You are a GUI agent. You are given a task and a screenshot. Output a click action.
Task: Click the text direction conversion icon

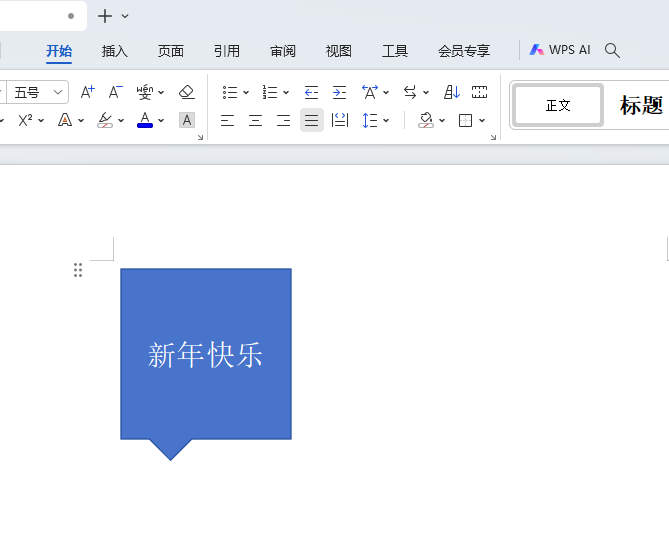click(410, 92)
